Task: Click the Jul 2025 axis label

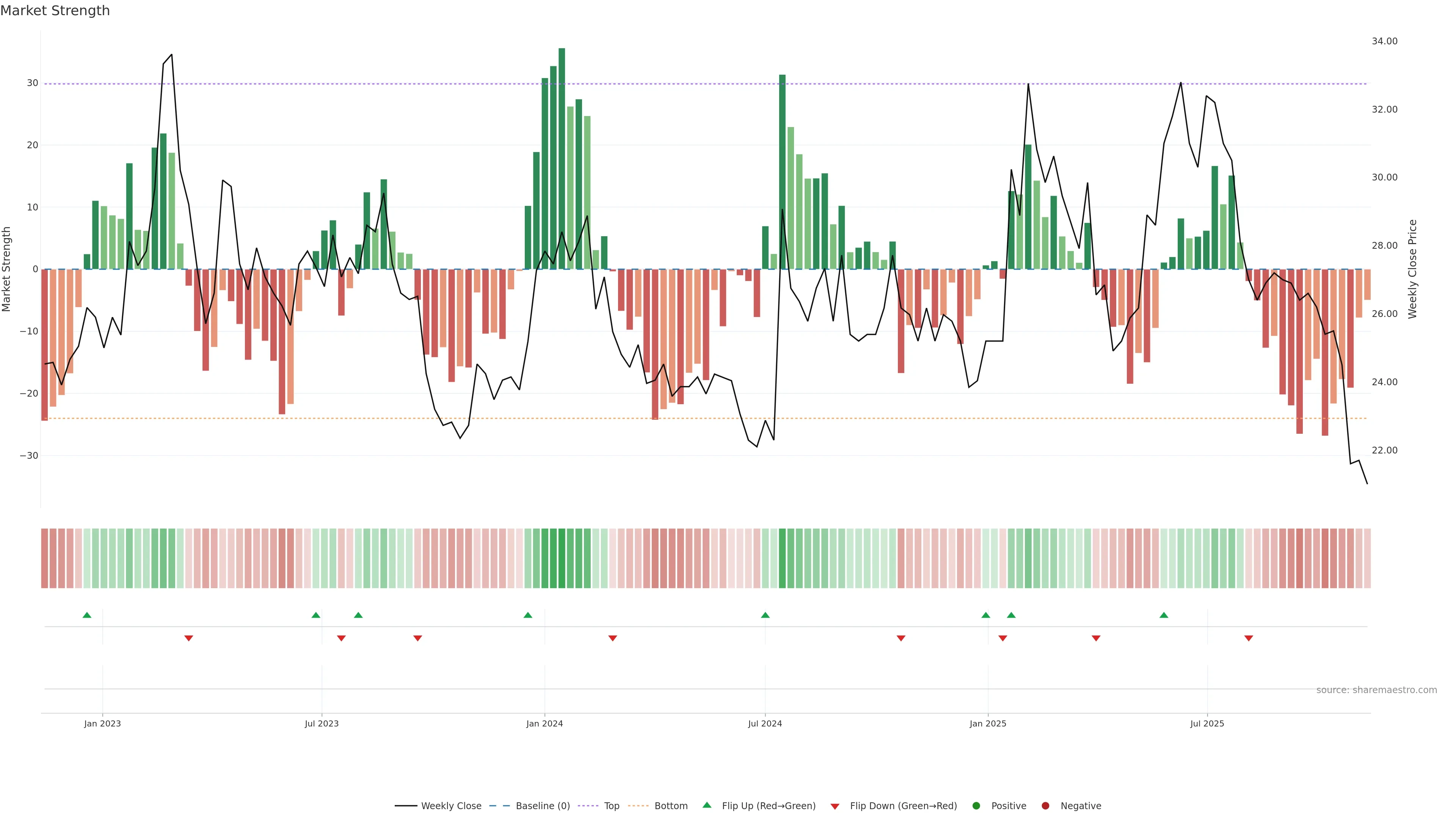Action: pos(1207,723)
